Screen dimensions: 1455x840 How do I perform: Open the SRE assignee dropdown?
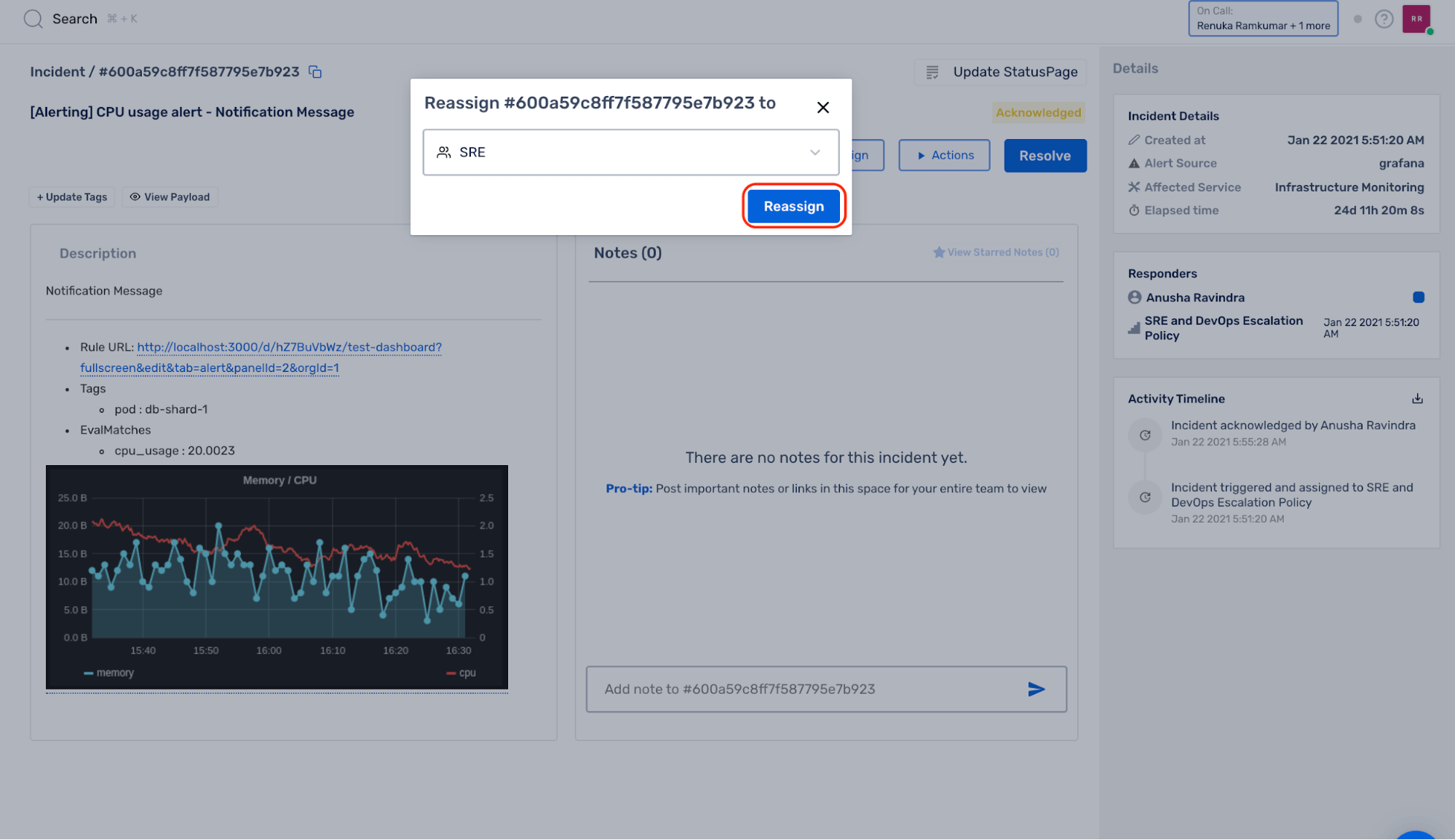point(619,152)
